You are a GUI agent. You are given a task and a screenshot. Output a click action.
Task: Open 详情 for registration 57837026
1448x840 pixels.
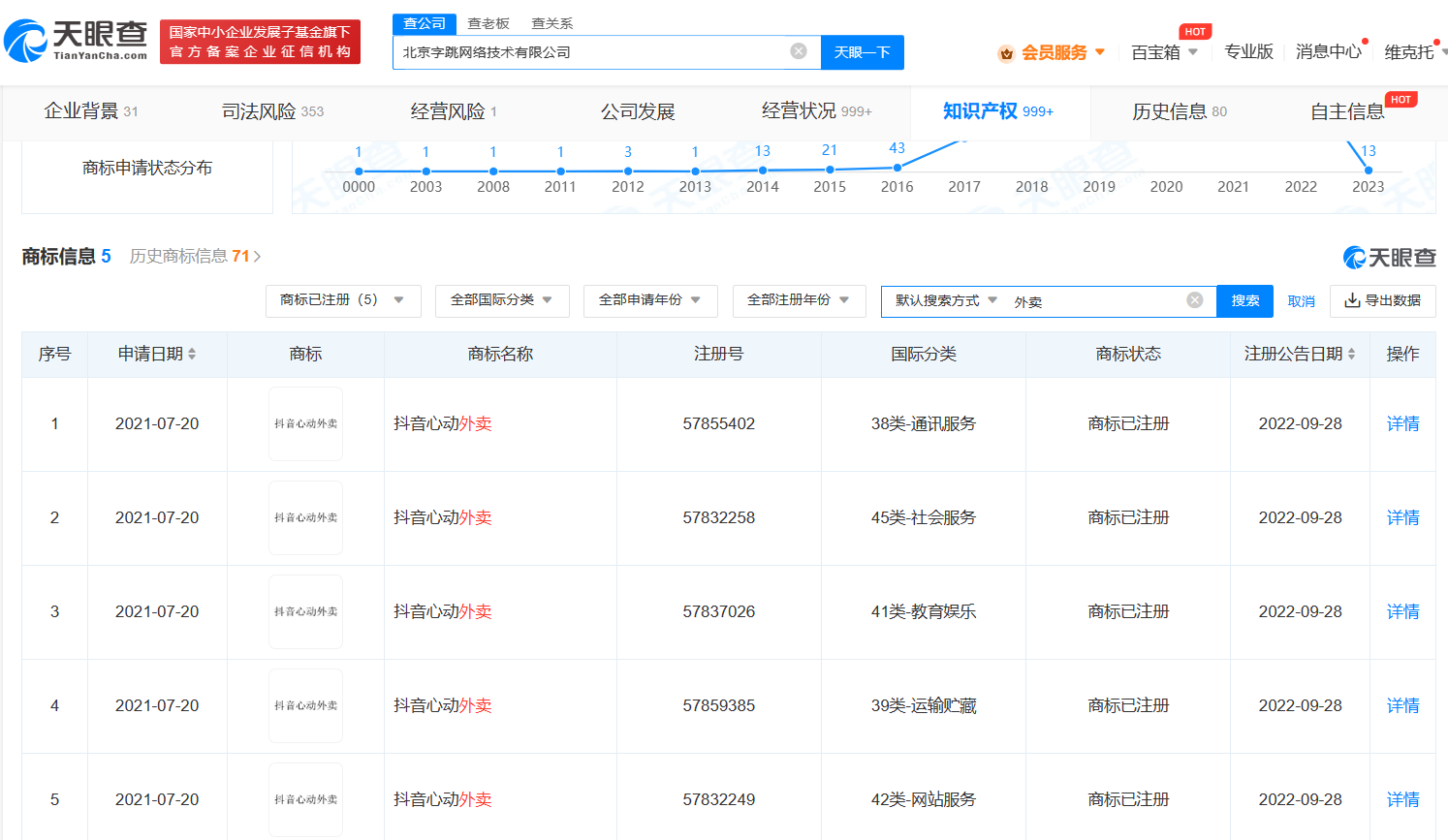(x=1402, y=611)
